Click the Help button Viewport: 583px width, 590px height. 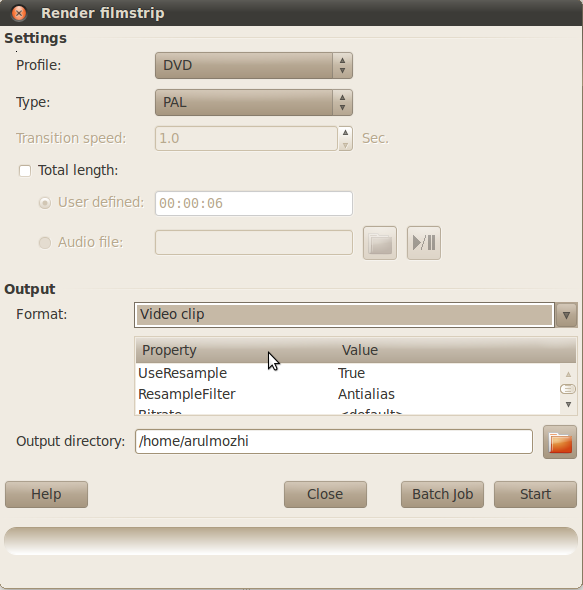coord(46,494)
